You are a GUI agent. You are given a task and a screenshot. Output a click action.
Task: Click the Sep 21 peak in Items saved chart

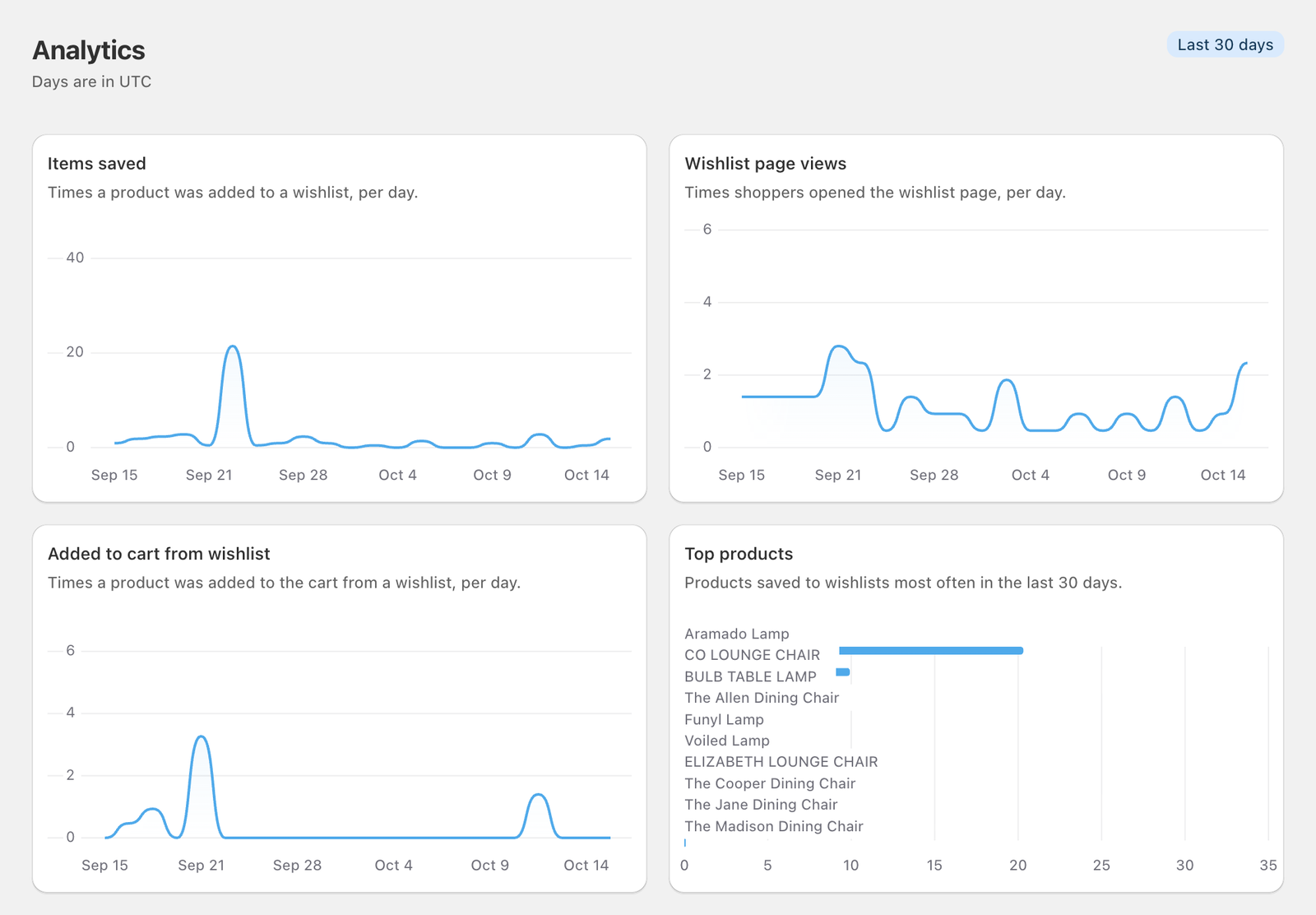233,347
